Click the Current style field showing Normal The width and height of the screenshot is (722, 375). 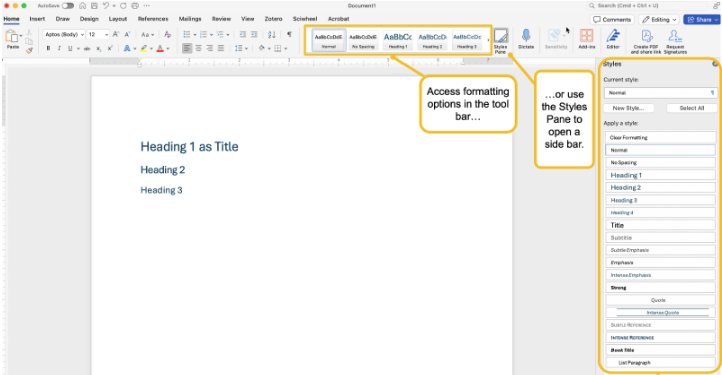(660, 93)
